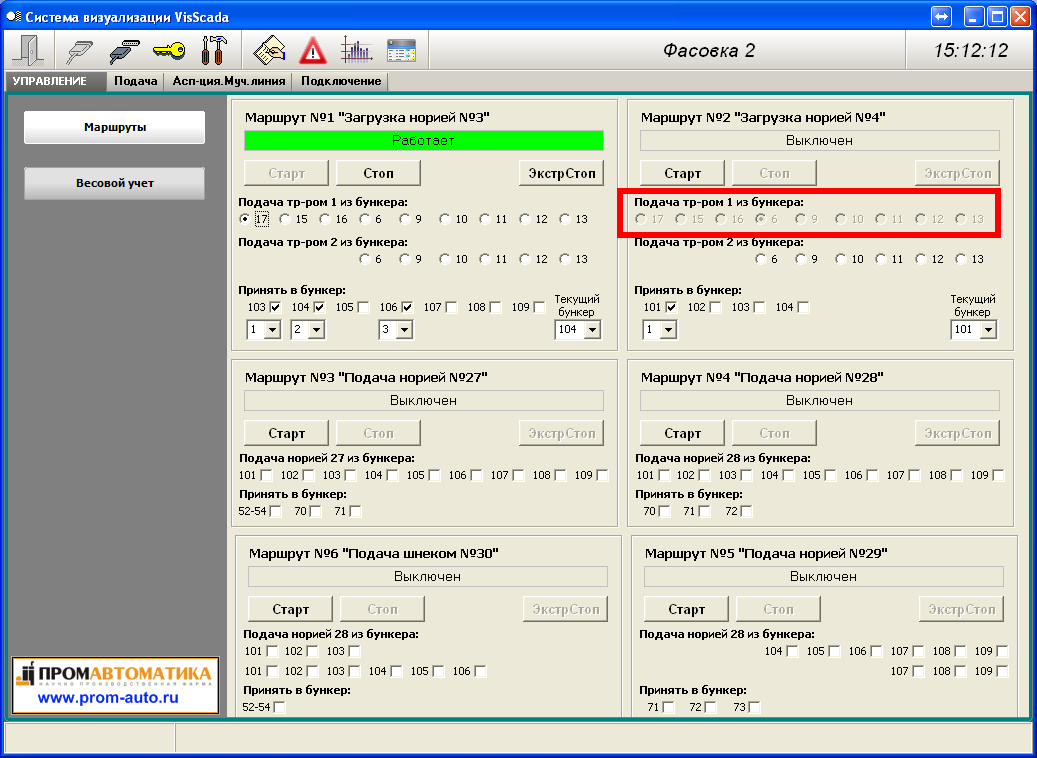Uncheck bunker 103 in Route №1 receive list
Viewport: 1037px width, 758px height.
click(x=275, y=307)
